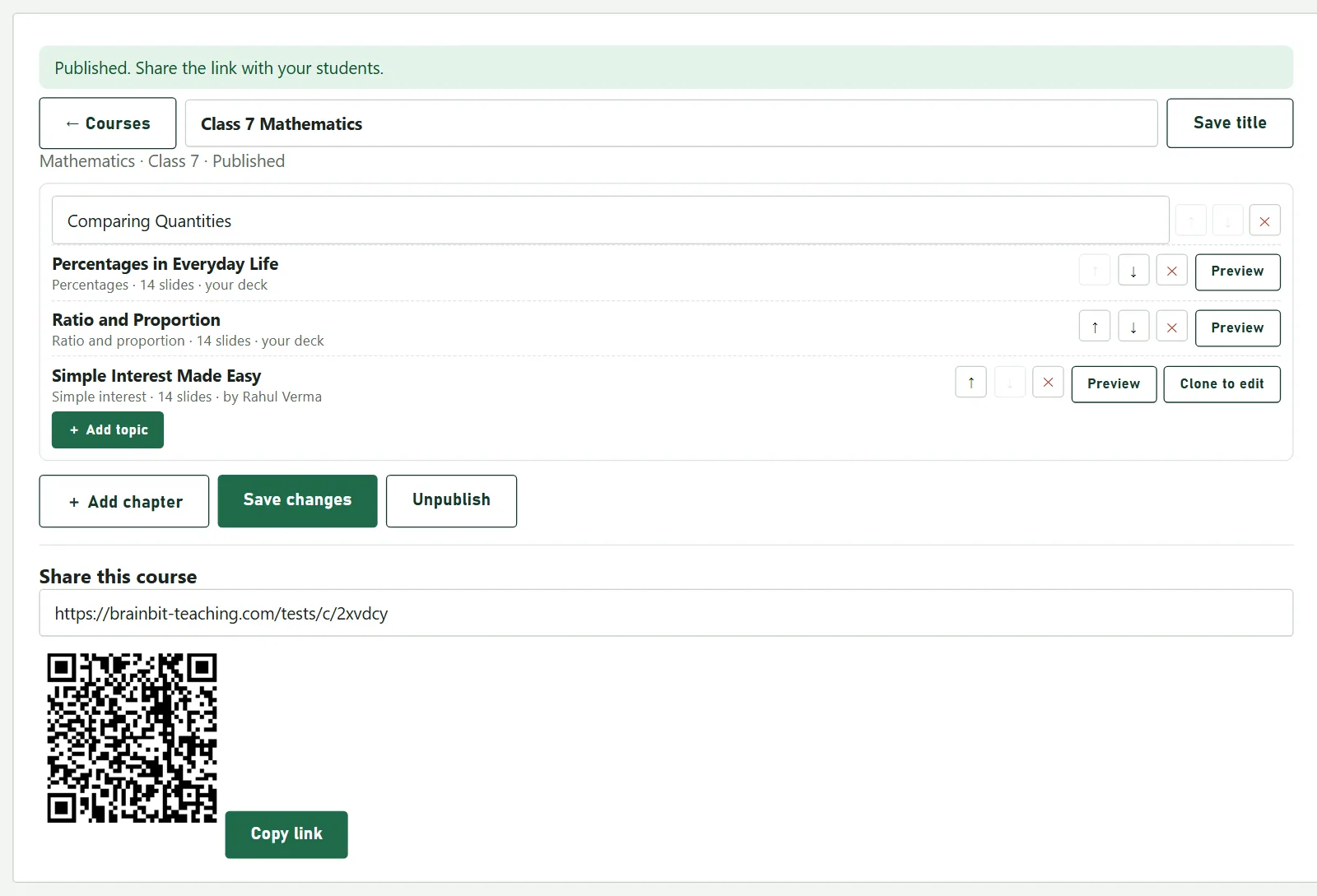1317x896 pixels.
Task: Delete Percentages in Everyday Life topic
Action: [1171, 271]
